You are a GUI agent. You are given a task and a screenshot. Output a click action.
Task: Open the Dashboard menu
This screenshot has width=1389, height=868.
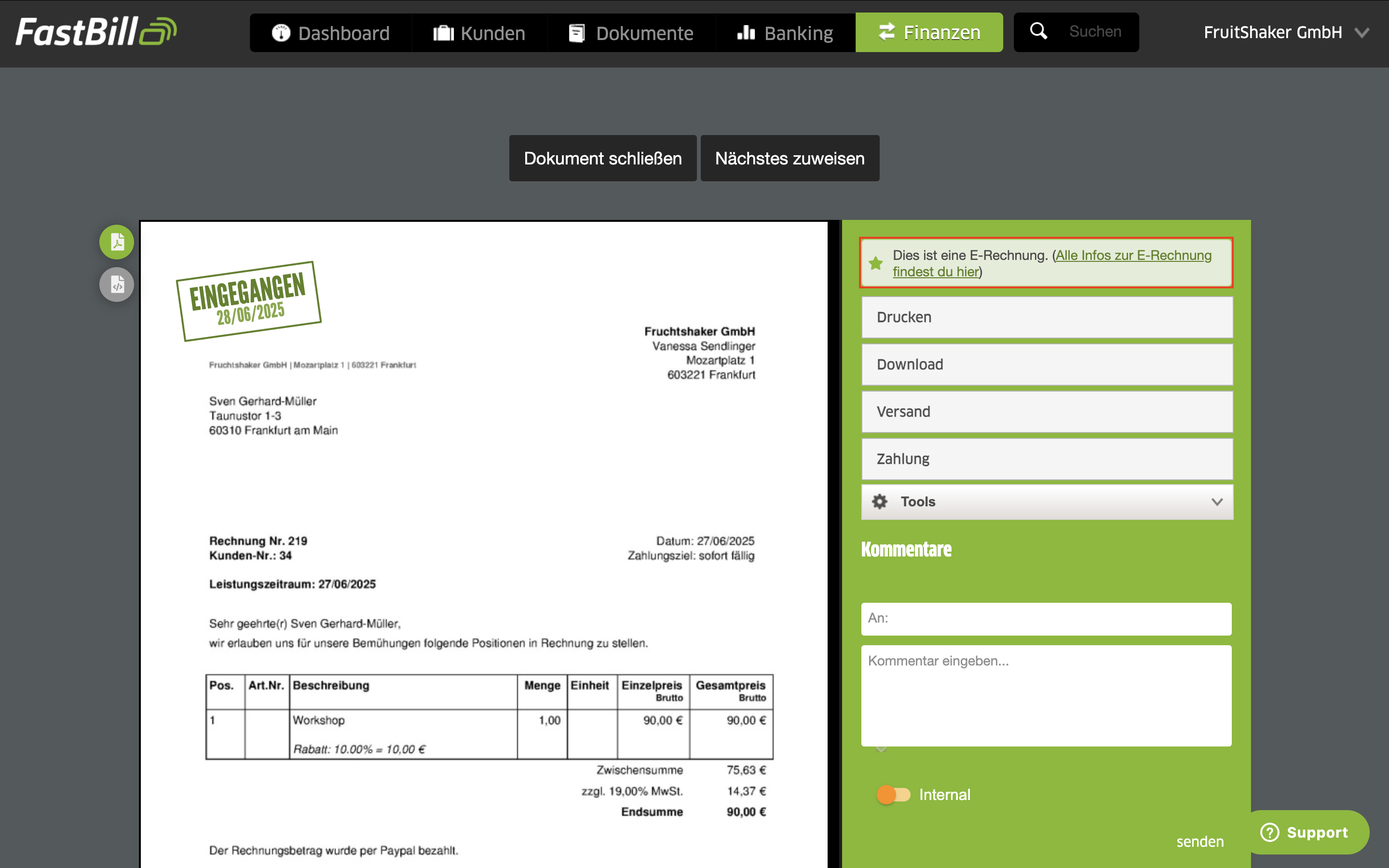(330, 33)
